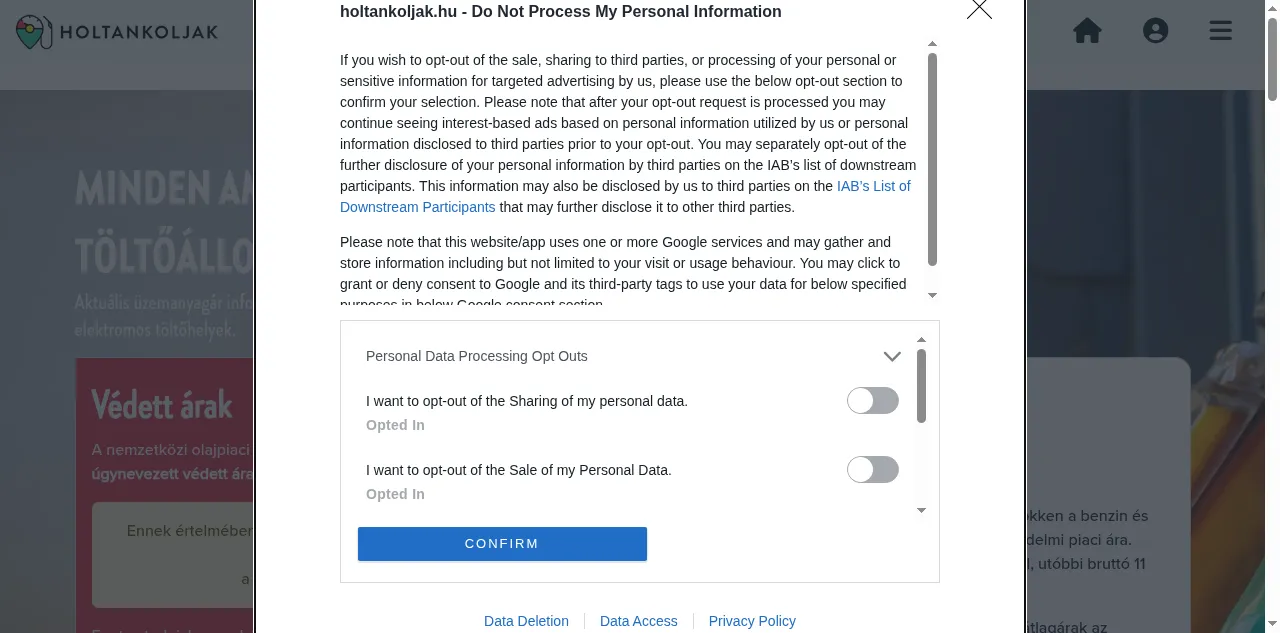Viewport: 1280px width, 633px height.
Task: Collapse Personal Data Processing Opt Outs chevron
Action: pyautogui.click(x=892, y=356)
